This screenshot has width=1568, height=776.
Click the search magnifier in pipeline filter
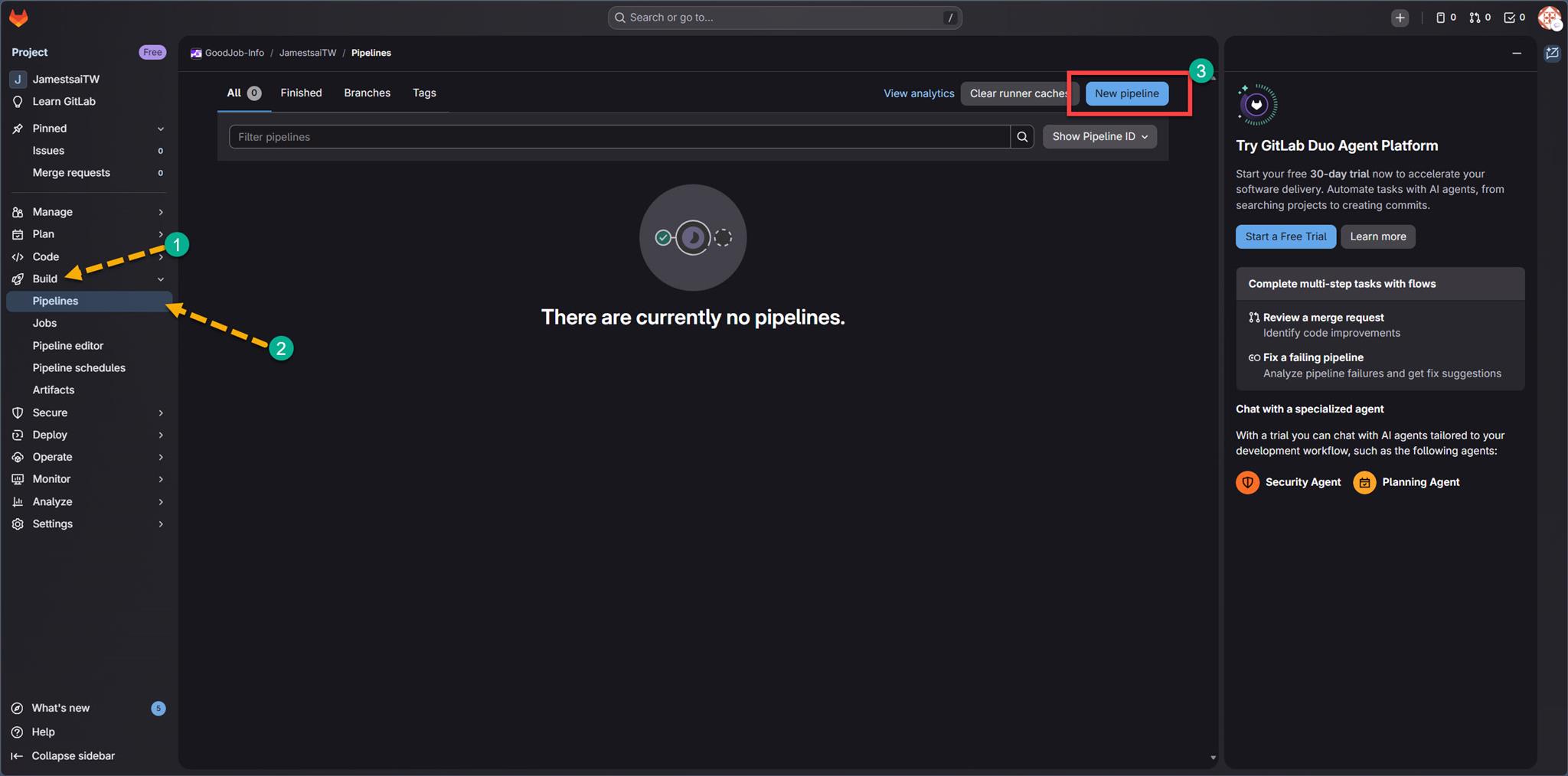[x=1022, y=137]
